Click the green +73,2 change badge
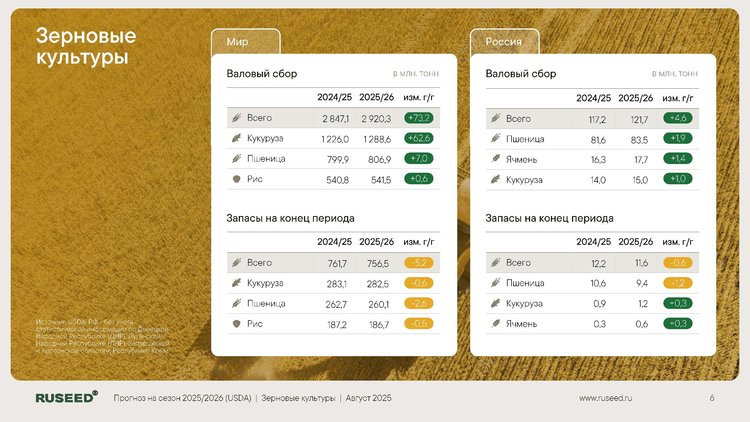Image resolution: width=750 pixels, height=422 pixels. pos(420,118)
